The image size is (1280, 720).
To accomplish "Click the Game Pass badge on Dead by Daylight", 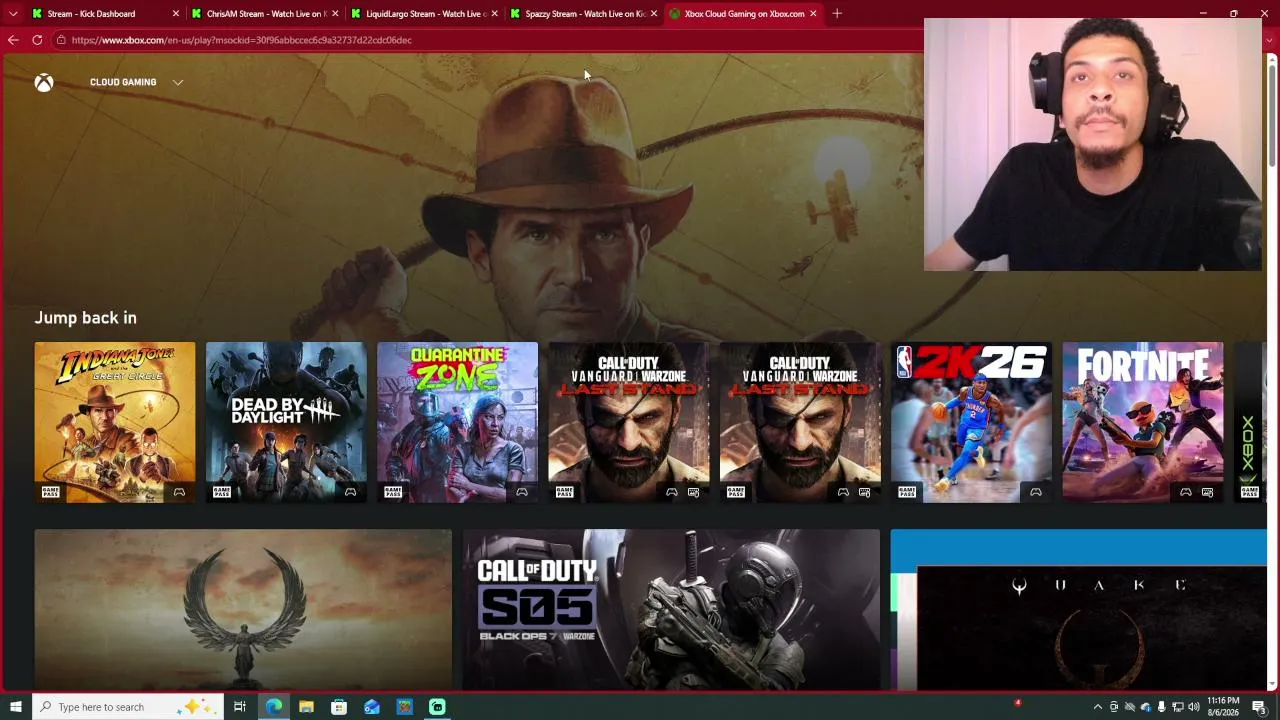I will 222,492.
